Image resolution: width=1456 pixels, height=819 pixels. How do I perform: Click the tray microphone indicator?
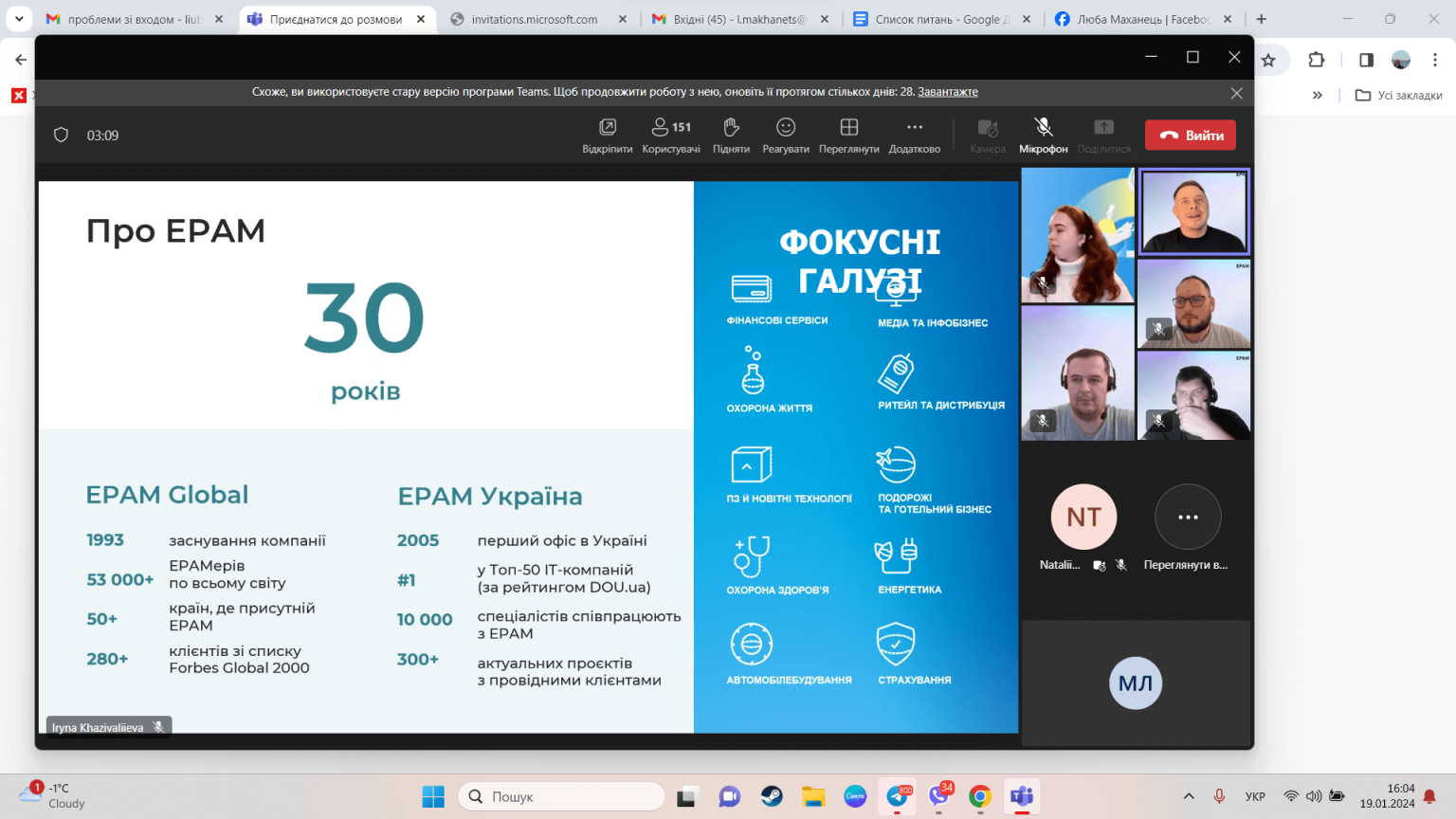point(1219,796)
